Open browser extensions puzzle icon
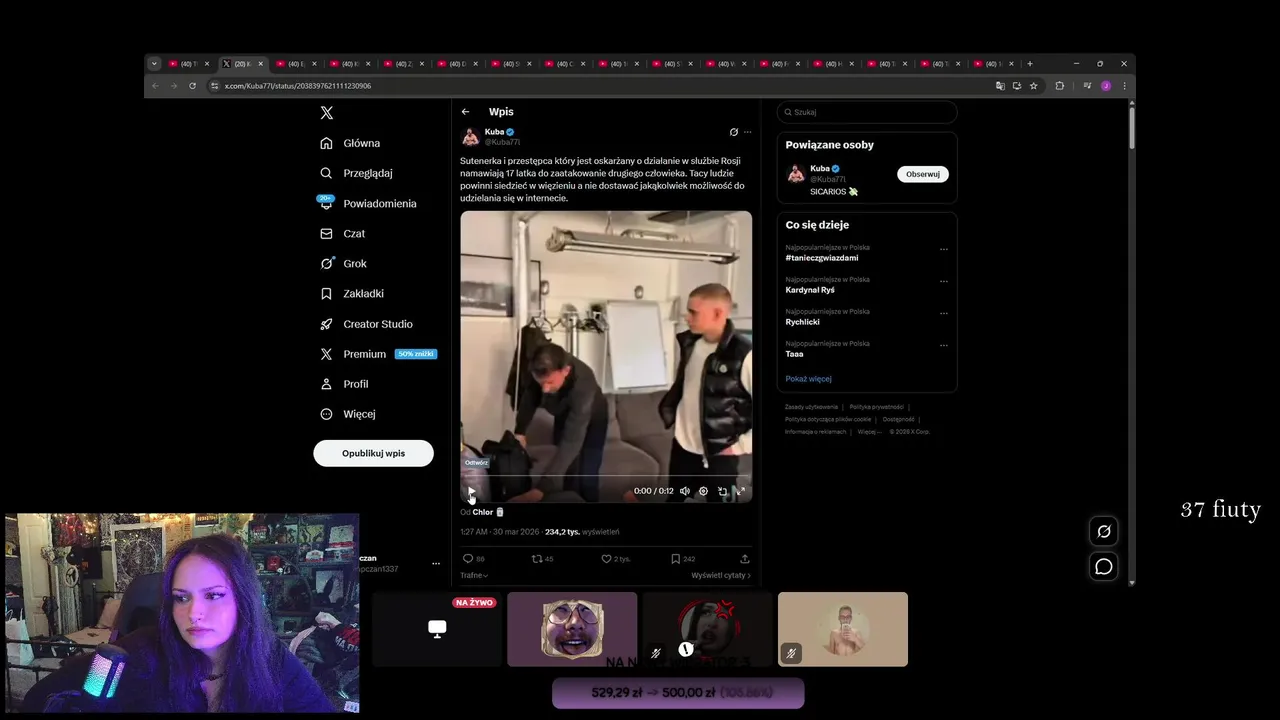Viewport: 1280px width, 720px height. tap(1060, 86)
